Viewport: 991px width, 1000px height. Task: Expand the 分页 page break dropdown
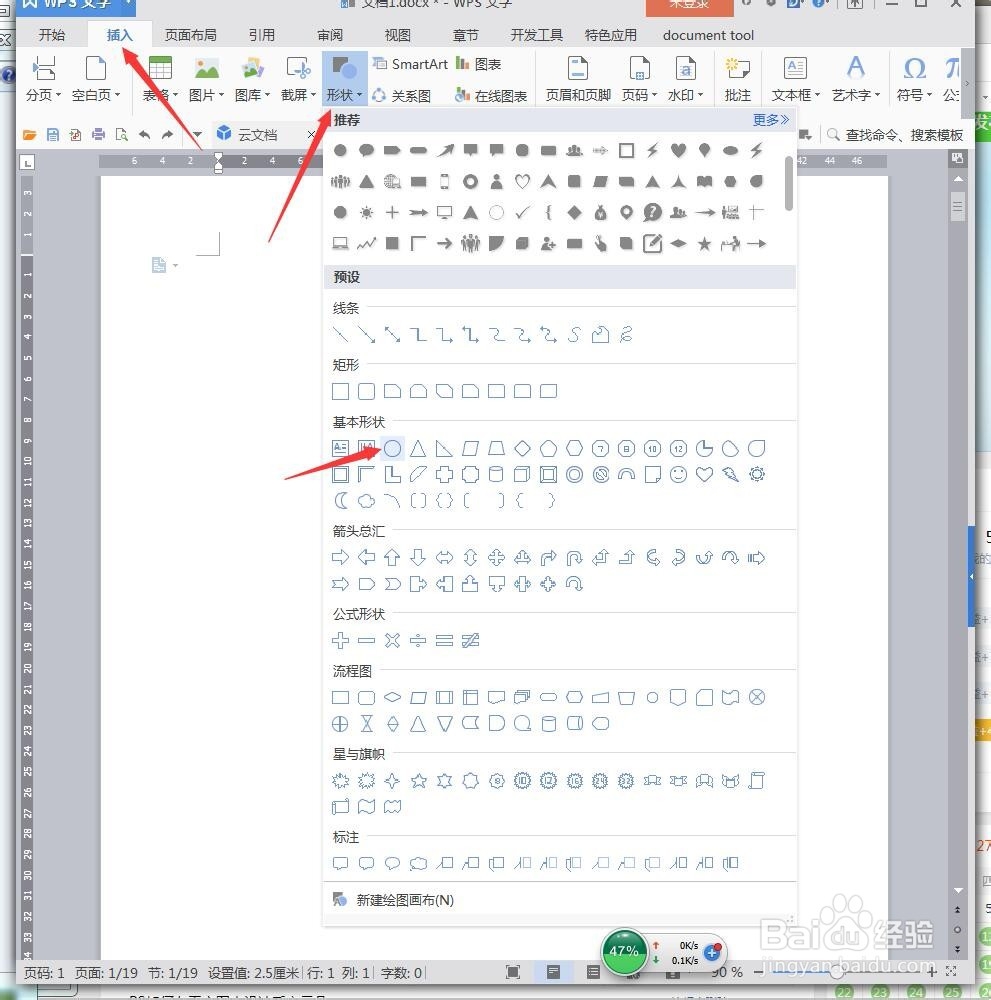(x=43, y=95)
